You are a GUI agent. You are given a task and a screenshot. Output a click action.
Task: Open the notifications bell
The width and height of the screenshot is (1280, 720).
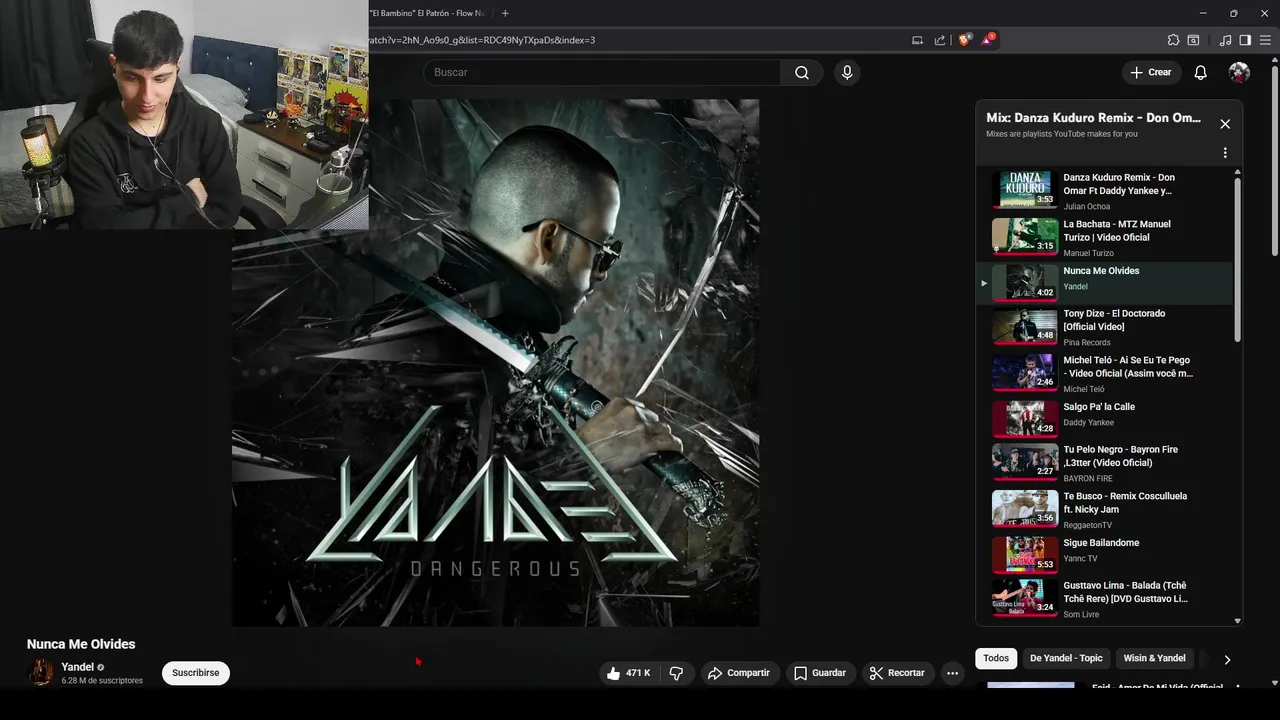1200,72
